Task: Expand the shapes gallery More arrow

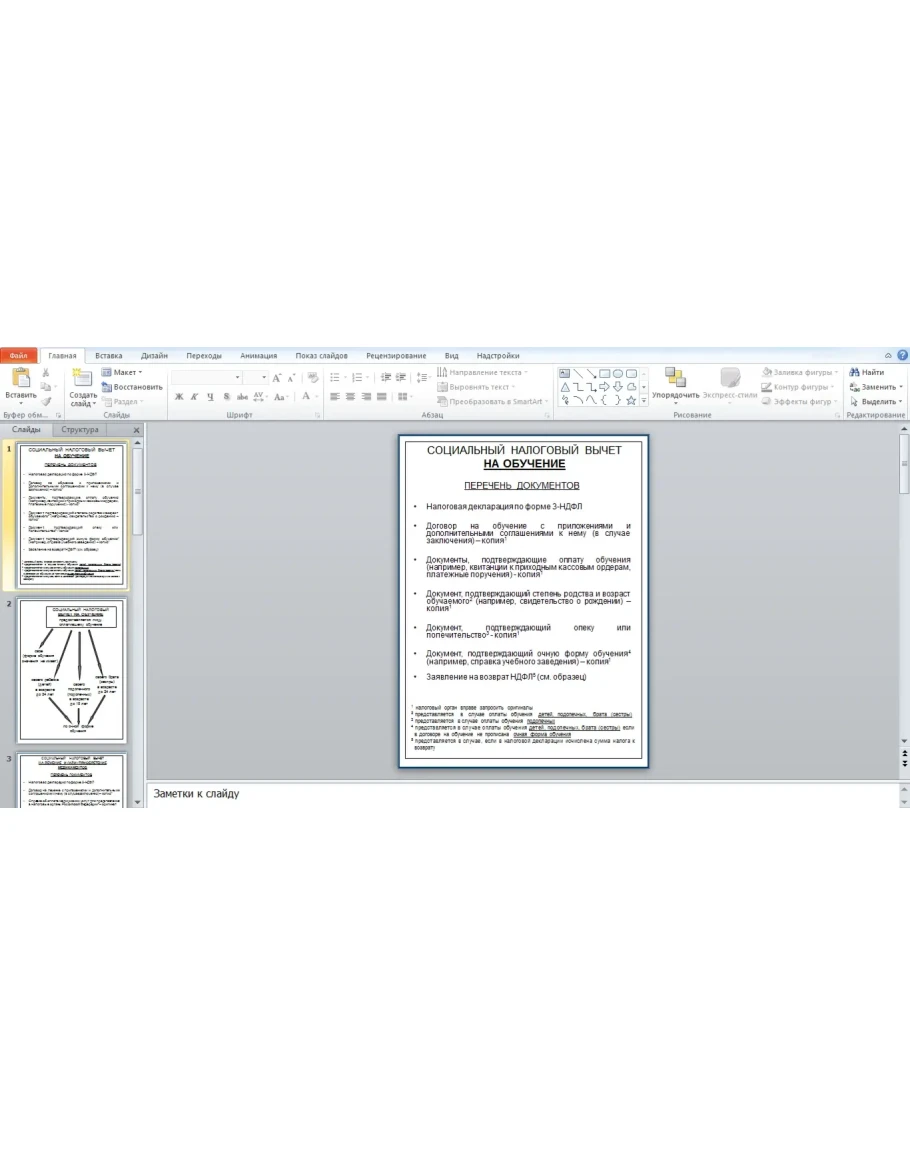Action: 644,400
